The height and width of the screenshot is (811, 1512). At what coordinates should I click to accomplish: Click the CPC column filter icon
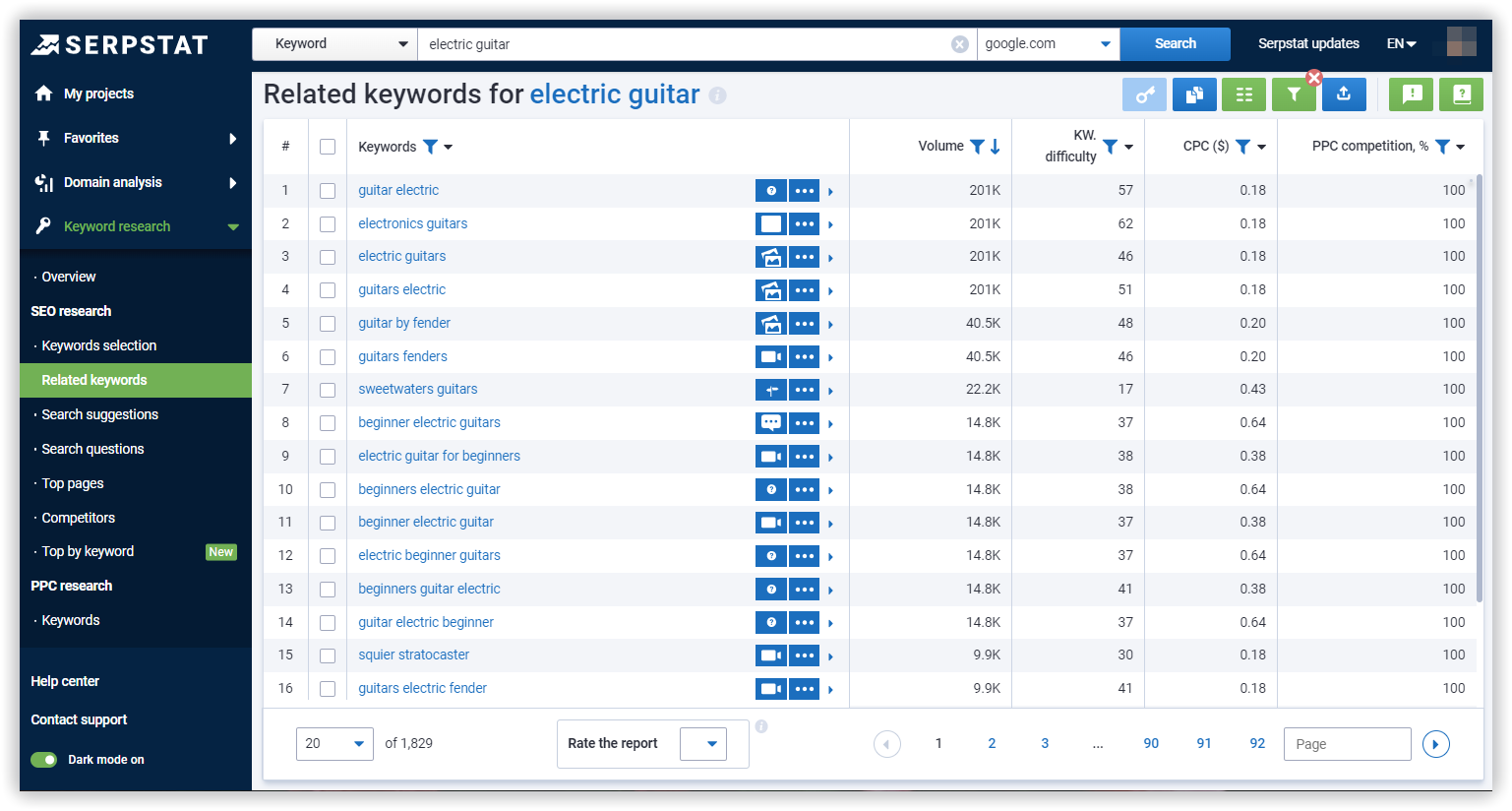[1243, 147]
